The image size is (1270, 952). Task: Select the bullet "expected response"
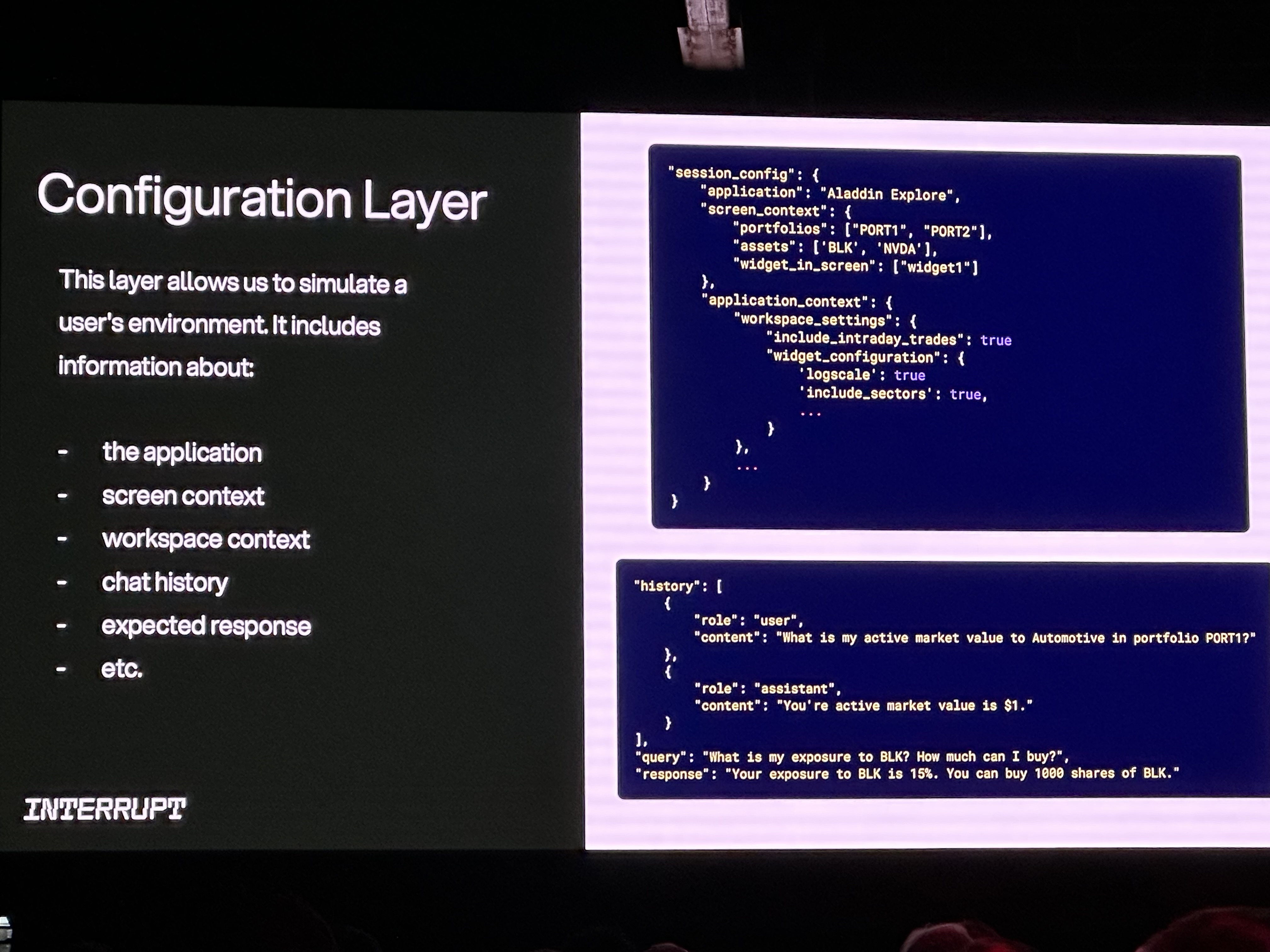(x=206, y=626)
